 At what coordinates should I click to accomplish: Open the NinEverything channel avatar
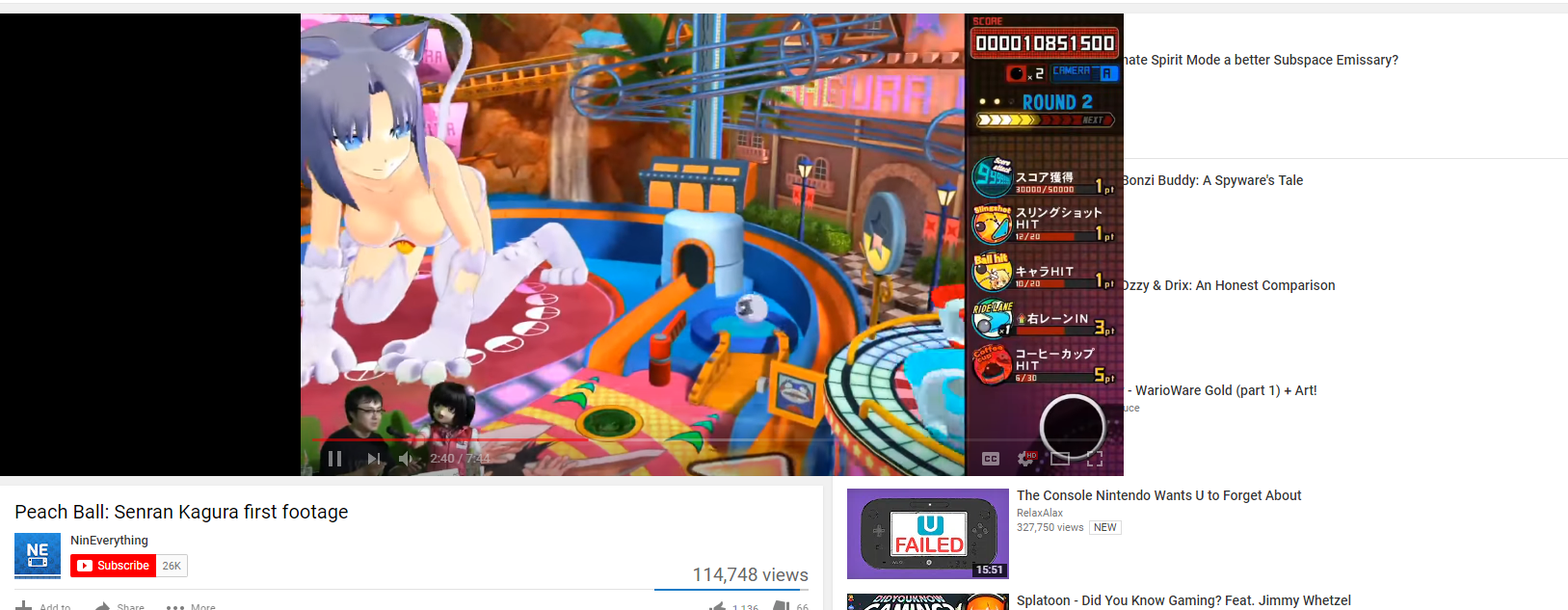point(38,555)
